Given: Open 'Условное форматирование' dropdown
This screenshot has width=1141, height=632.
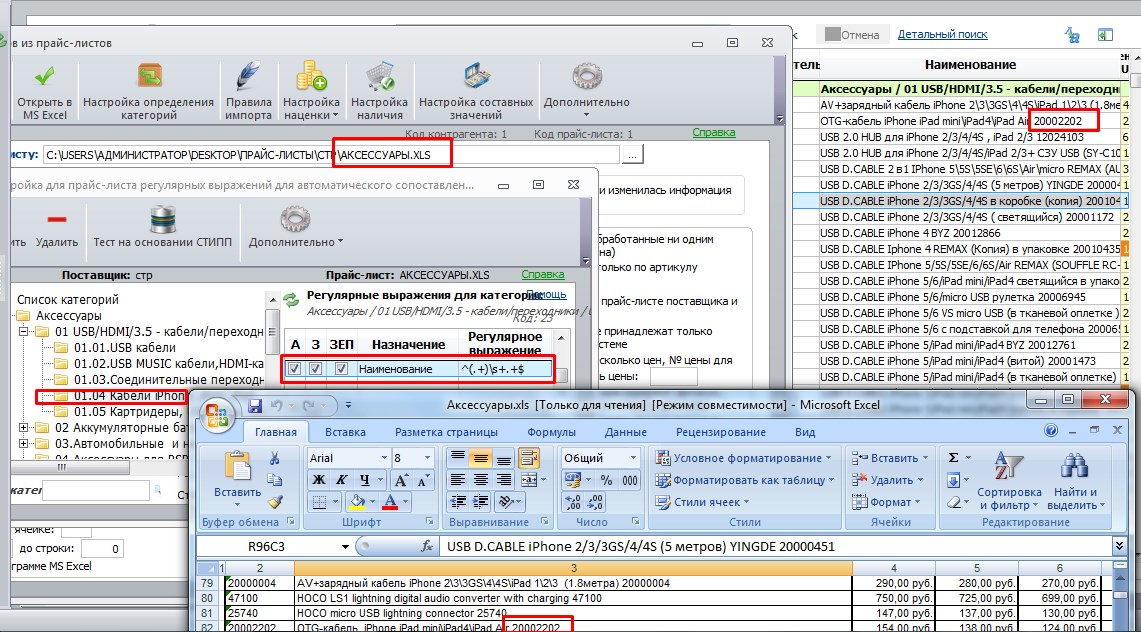Looking at the screenshot, I should (743, 457).
